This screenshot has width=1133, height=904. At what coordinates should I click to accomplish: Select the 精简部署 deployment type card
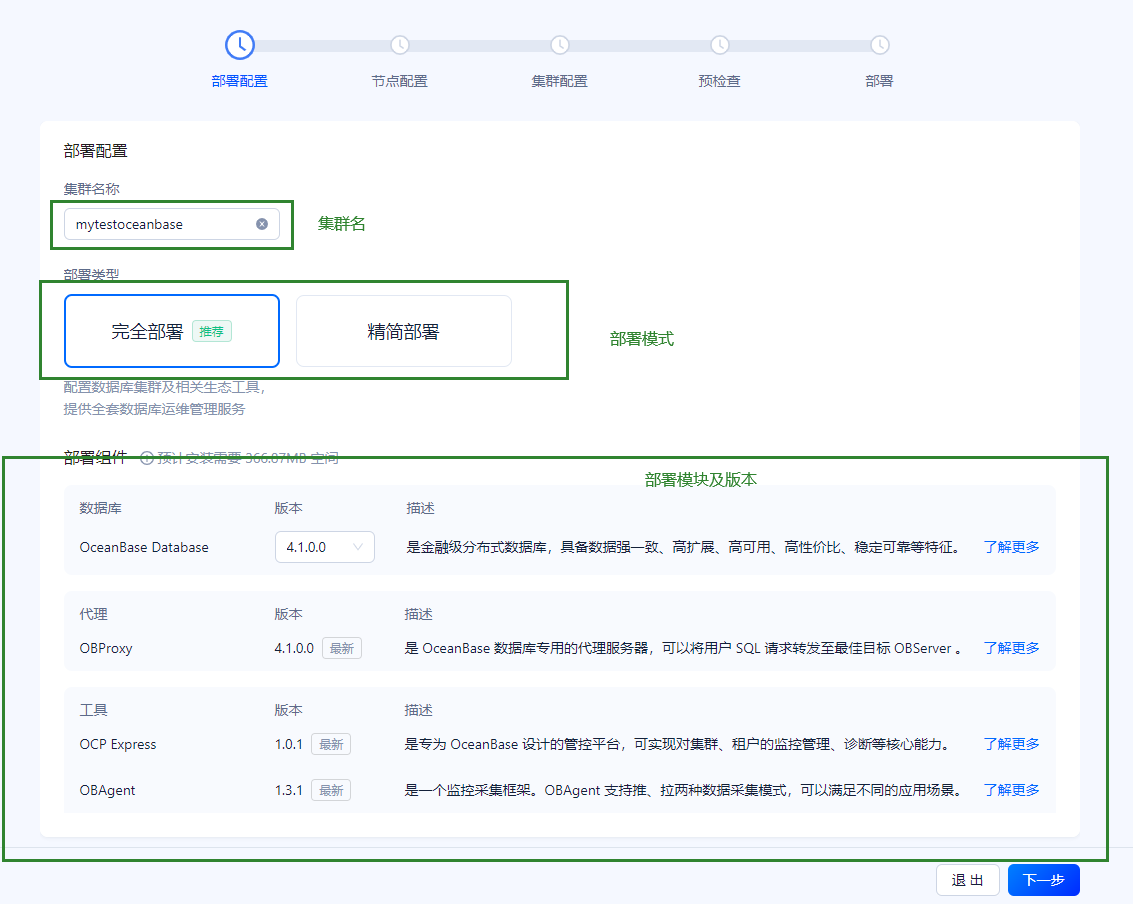(x=404, y=331)
